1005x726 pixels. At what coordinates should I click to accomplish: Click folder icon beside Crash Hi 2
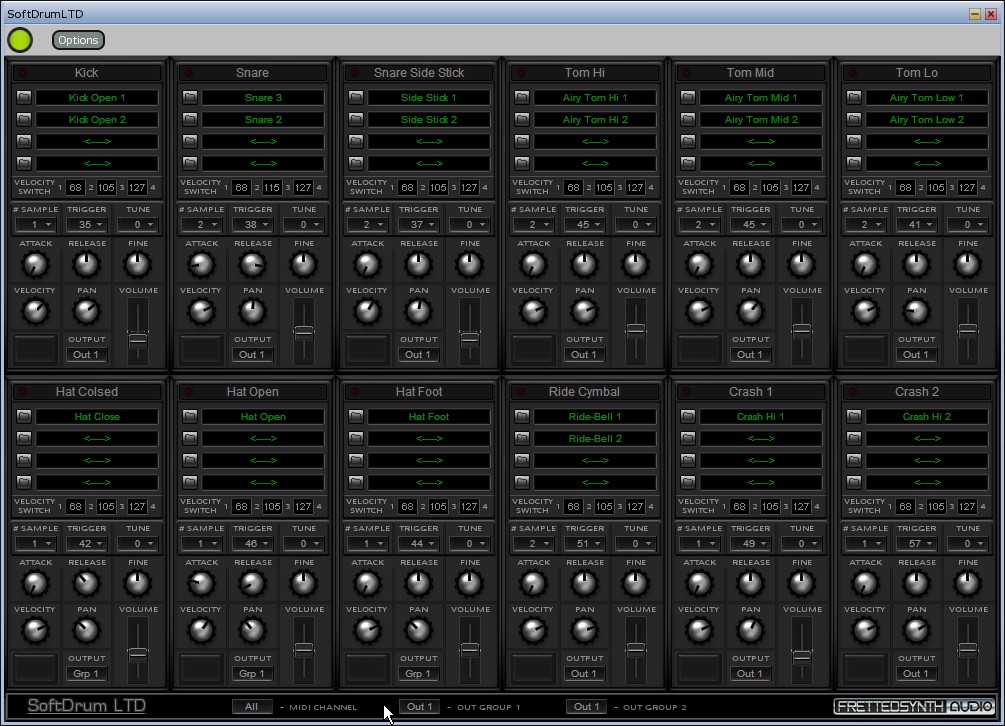tap(854, 417)
